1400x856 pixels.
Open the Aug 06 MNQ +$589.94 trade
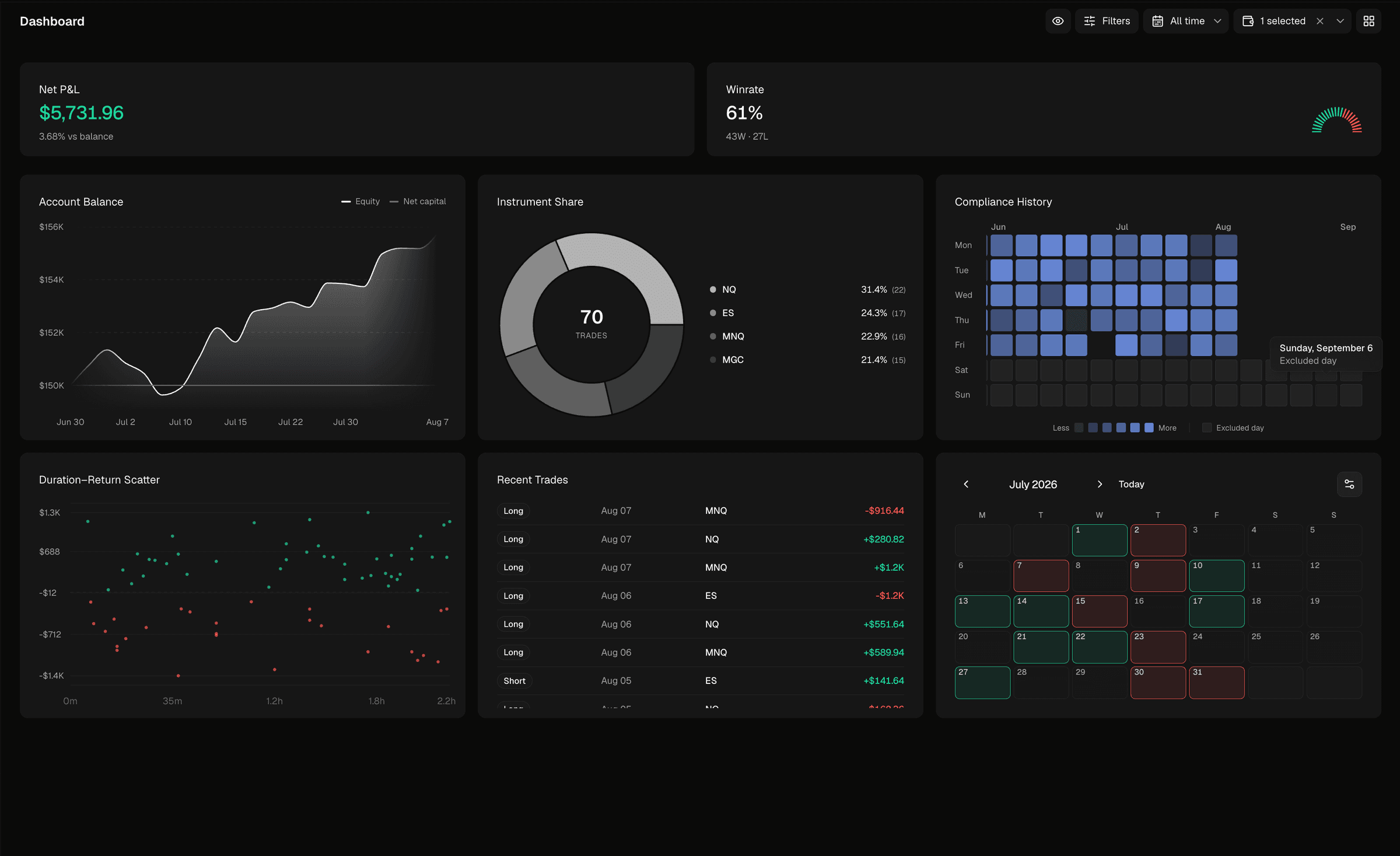[701, 652]
